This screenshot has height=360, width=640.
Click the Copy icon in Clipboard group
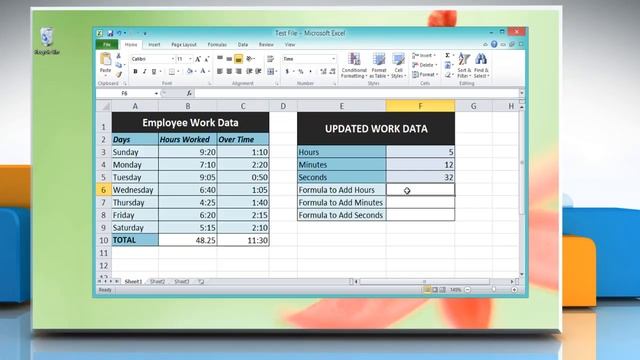point(118,65)
